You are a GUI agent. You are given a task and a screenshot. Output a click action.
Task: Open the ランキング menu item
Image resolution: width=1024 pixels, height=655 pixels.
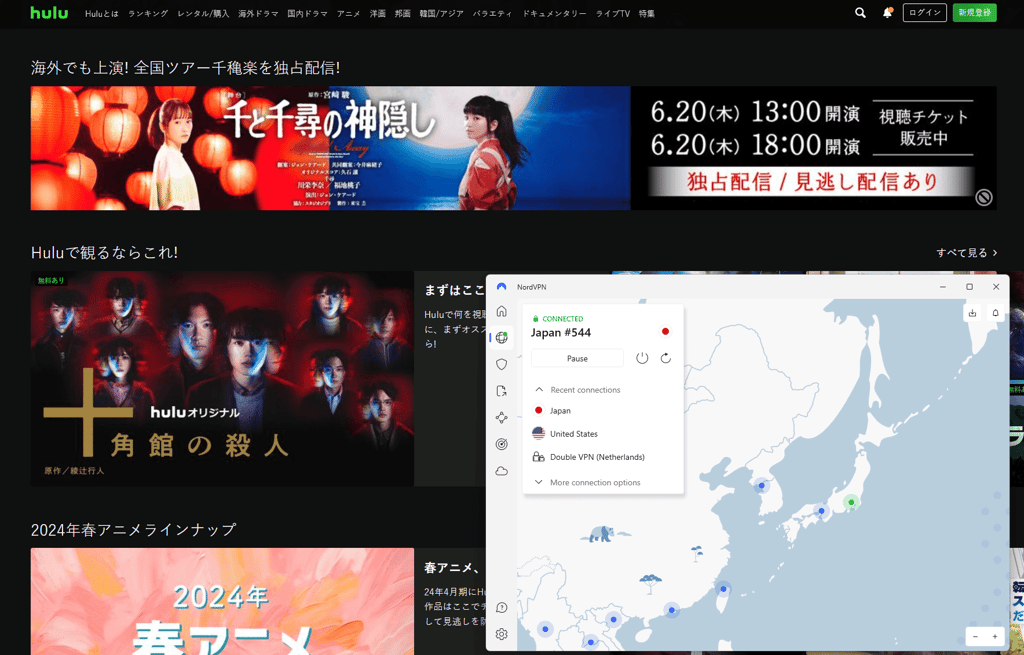148,13
